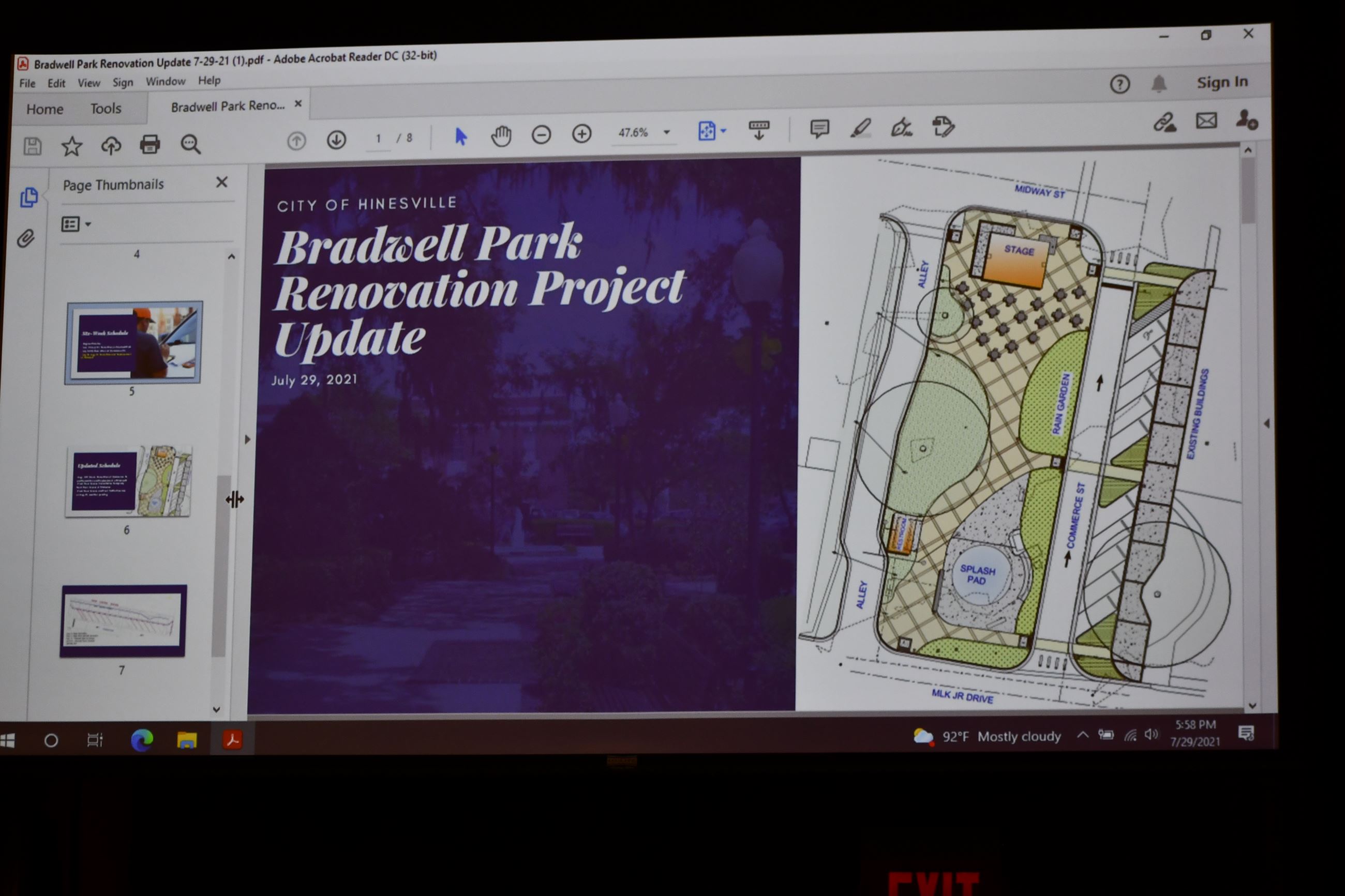Image resolution: width=1345 pixels, height=896 pixels.
Task: Click the Zoom in plus icon
Action: coord(581,134)
